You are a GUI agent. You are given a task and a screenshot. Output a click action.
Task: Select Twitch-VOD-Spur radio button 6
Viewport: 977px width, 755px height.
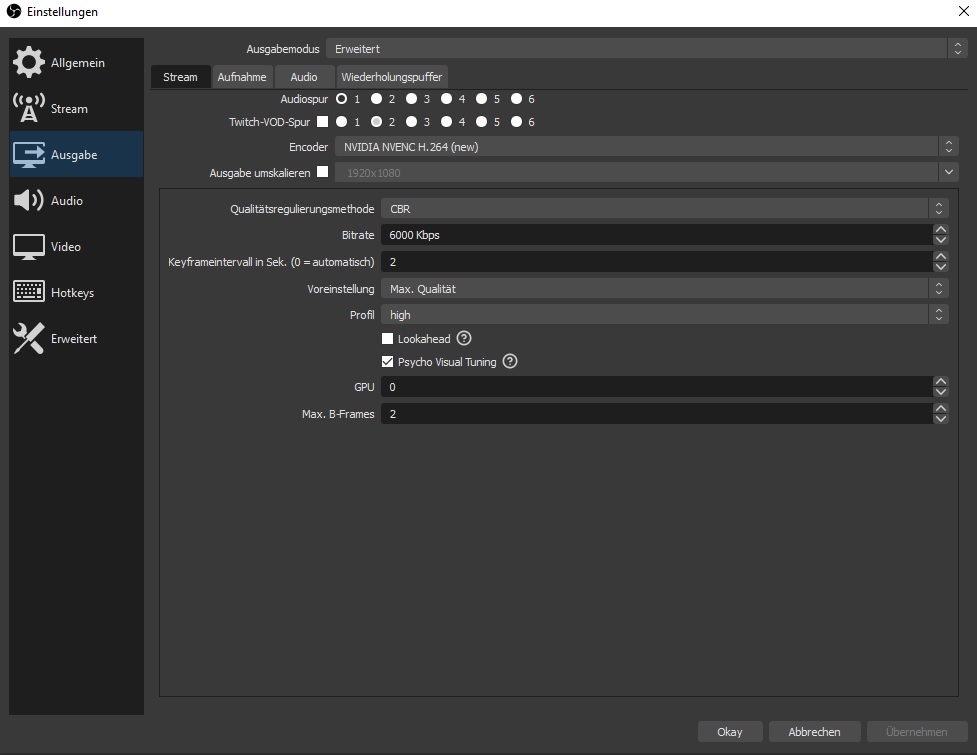pyautogui.click(x=516, y=121)
